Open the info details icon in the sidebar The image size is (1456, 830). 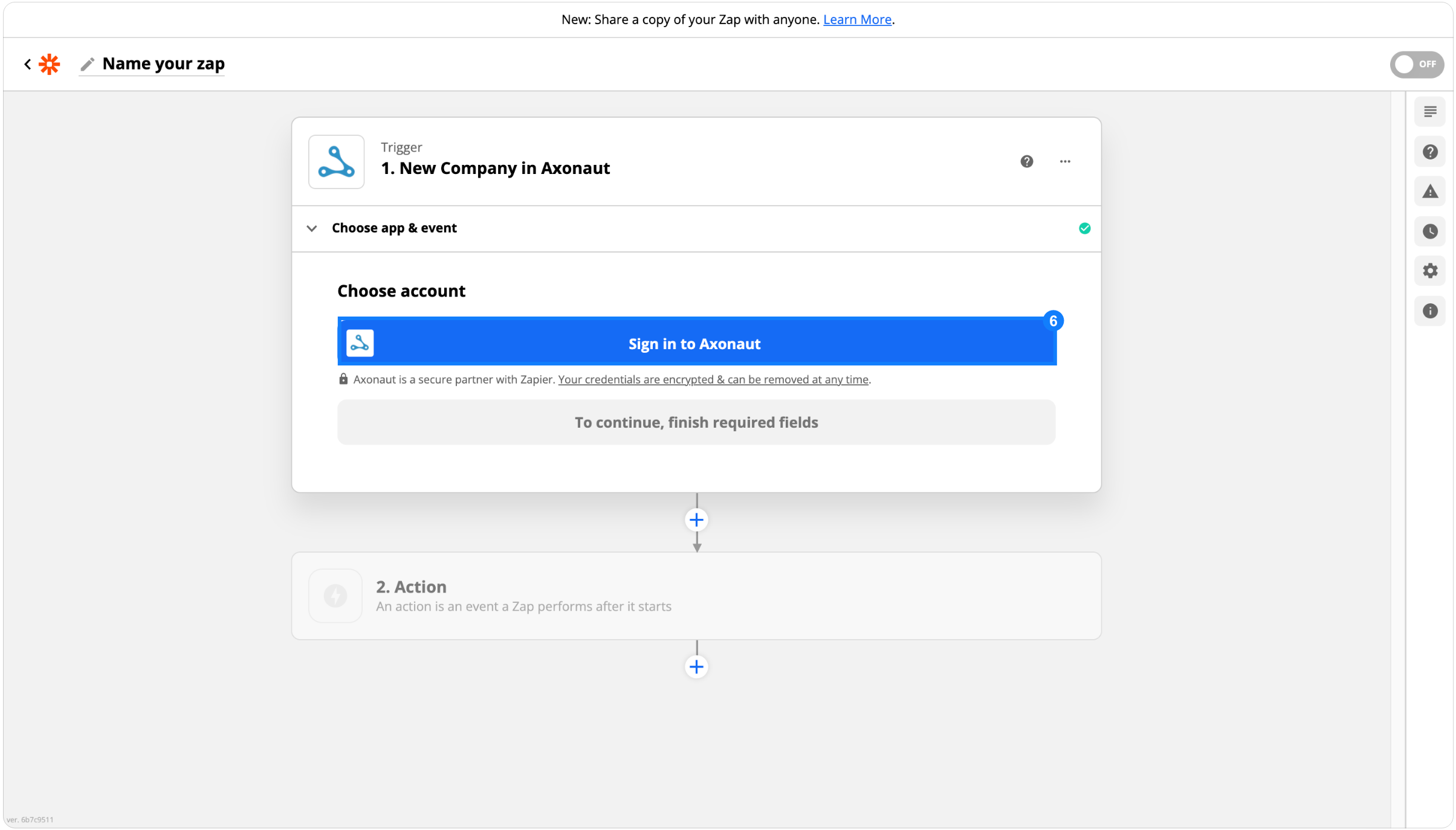click(1429, 310)
